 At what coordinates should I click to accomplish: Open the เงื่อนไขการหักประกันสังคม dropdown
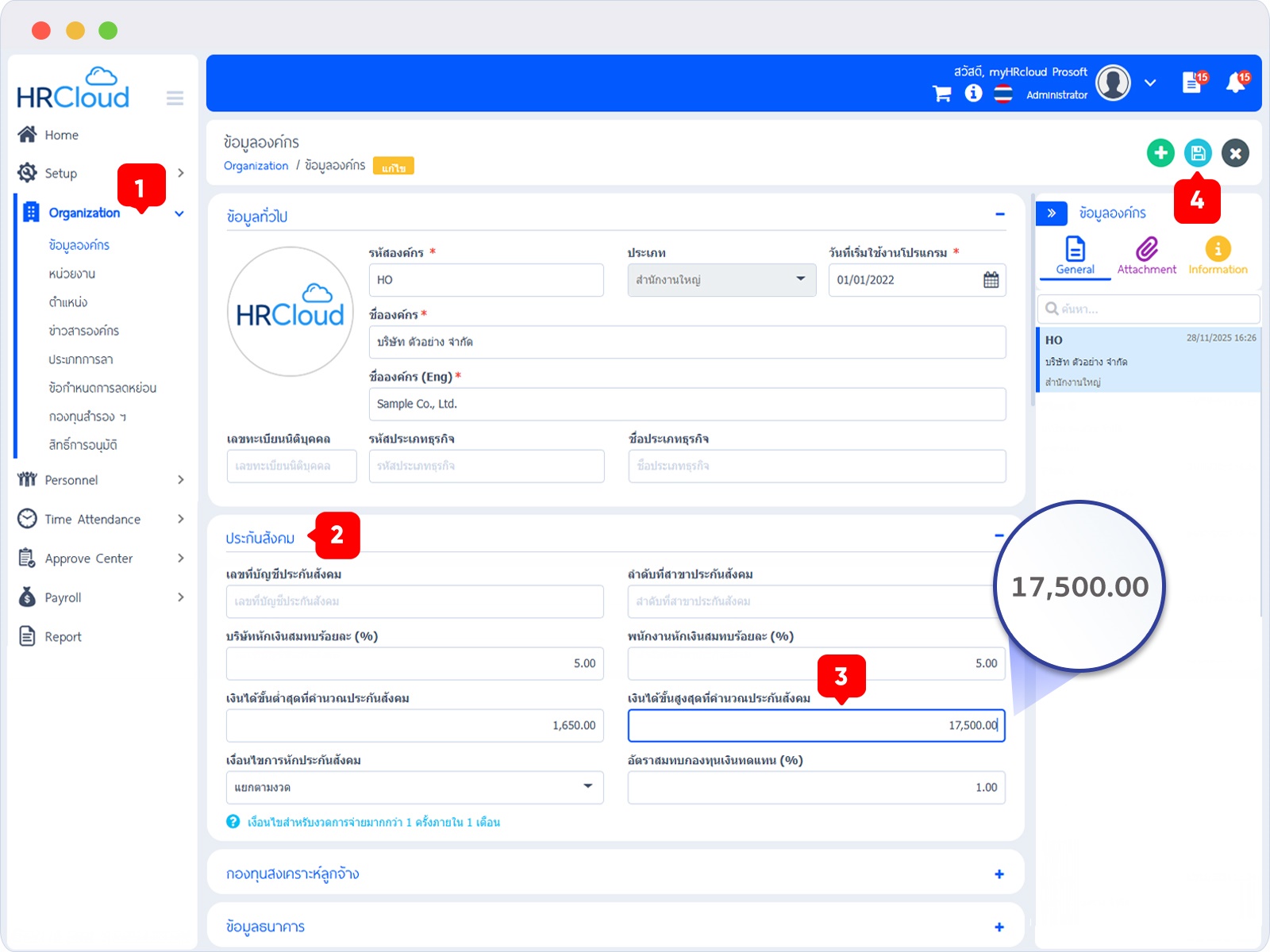[x=414, y=788]
